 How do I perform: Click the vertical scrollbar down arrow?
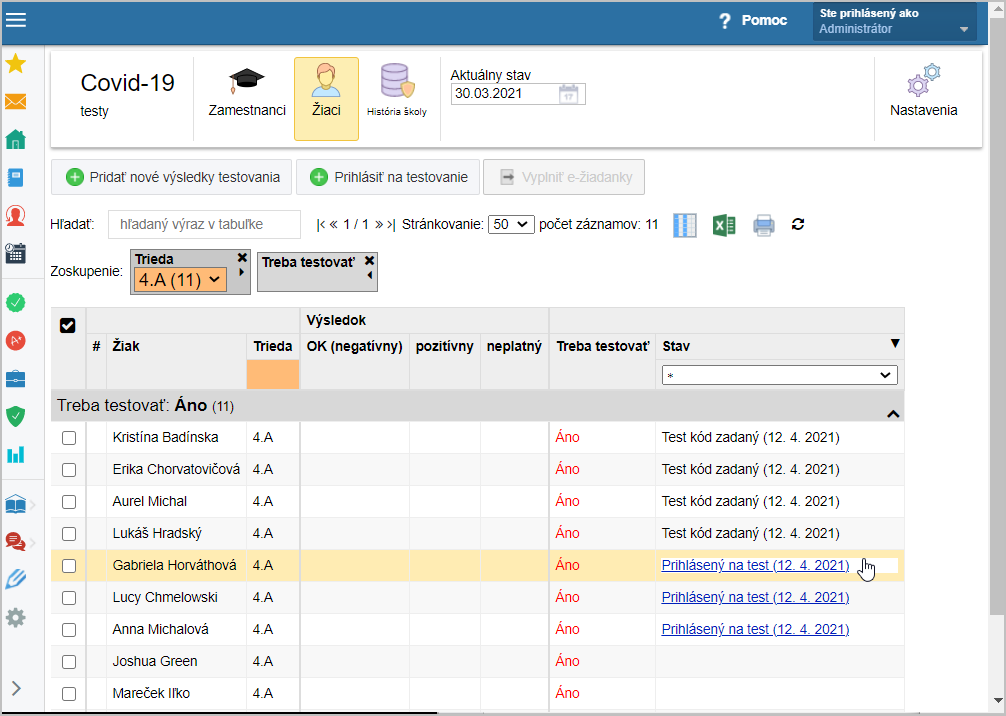point(998,701)
